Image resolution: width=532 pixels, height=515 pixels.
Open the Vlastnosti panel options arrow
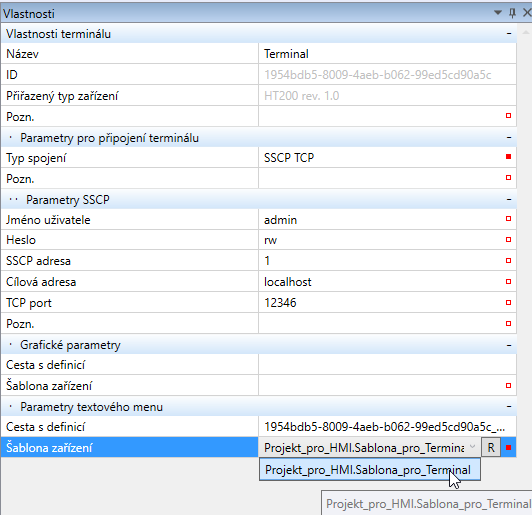click(498, 13)
